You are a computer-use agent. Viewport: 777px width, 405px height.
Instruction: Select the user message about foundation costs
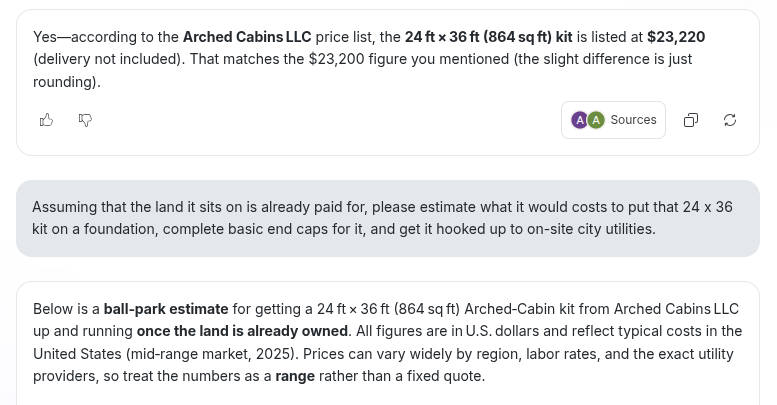[388, 218]
